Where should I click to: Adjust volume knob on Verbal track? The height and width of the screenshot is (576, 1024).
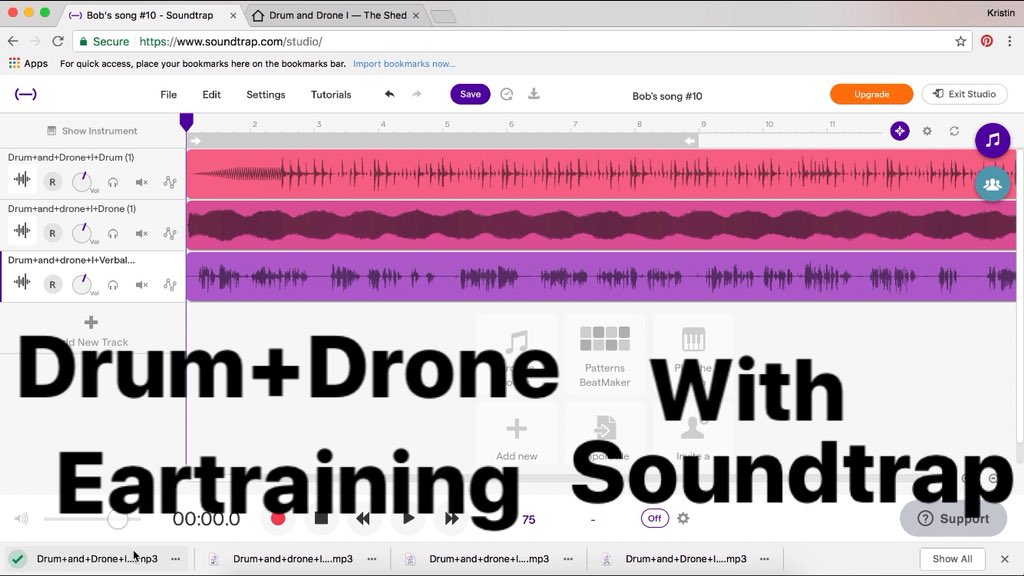(82, 284)
